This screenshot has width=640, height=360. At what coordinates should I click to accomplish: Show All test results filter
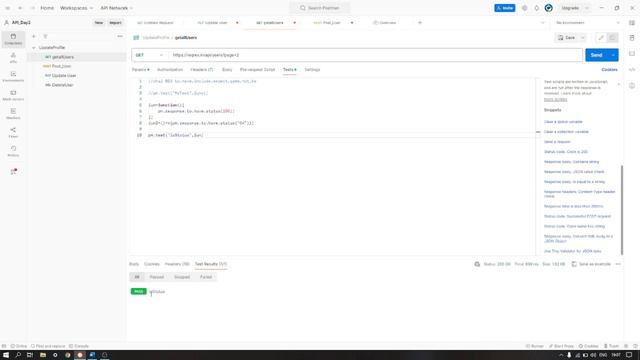tap(137, 277)
